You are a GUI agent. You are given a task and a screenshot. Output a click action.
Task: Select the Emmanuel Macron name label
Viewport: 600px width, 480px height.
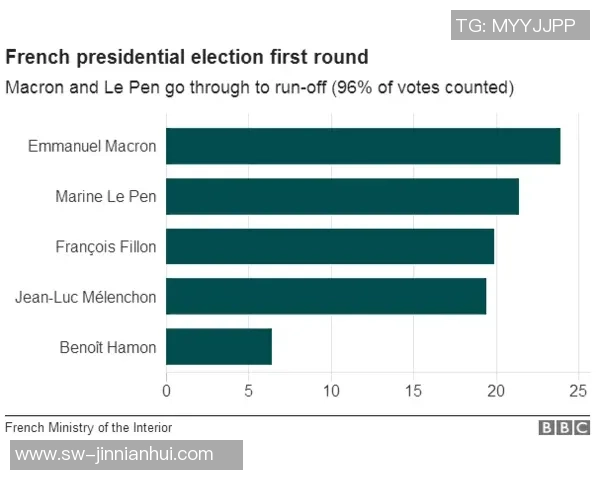pos(92,147)
